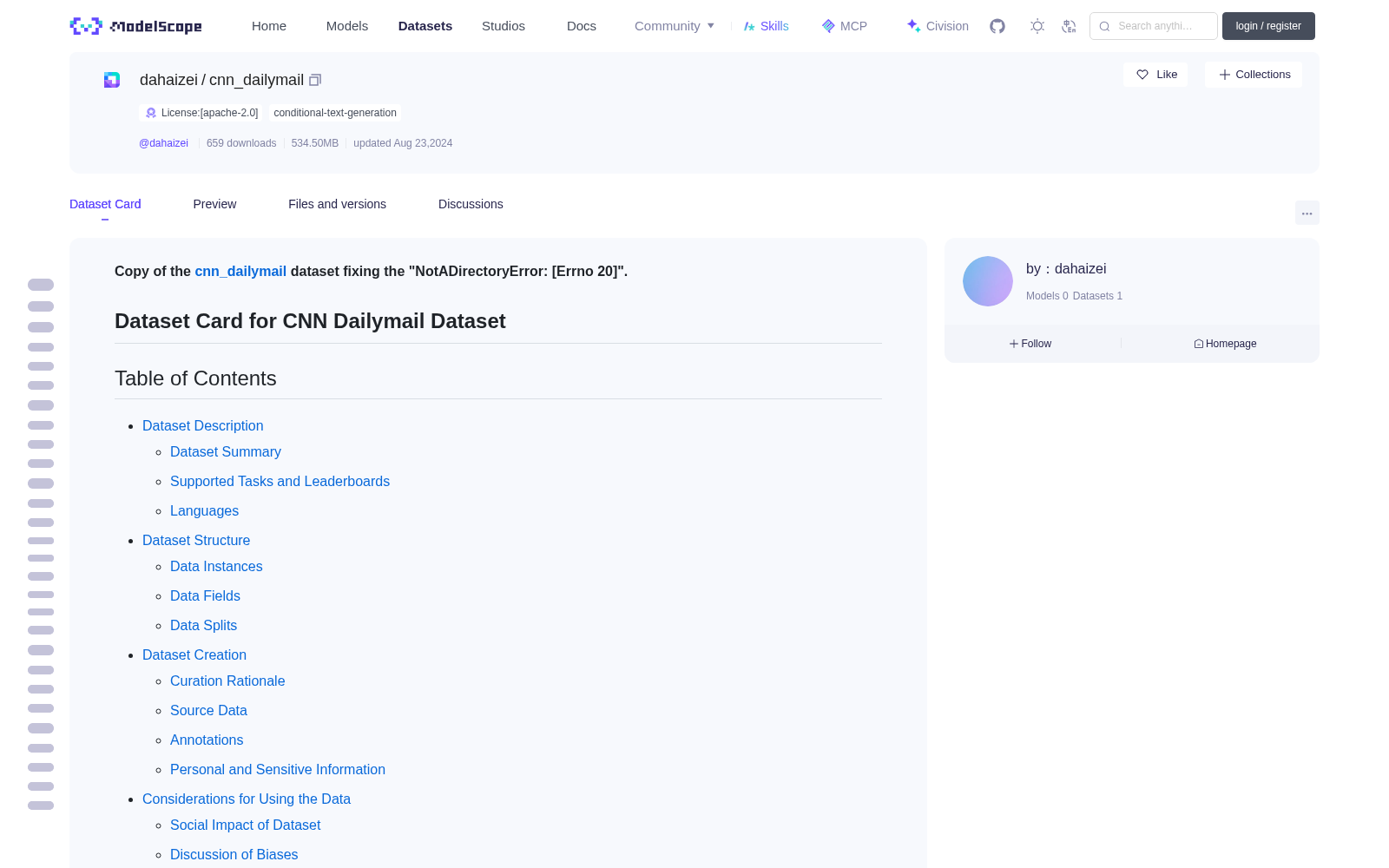Click the conditional-text-generation tag
This screenshot has height=868, width=1389.
(x=335, y=113)
